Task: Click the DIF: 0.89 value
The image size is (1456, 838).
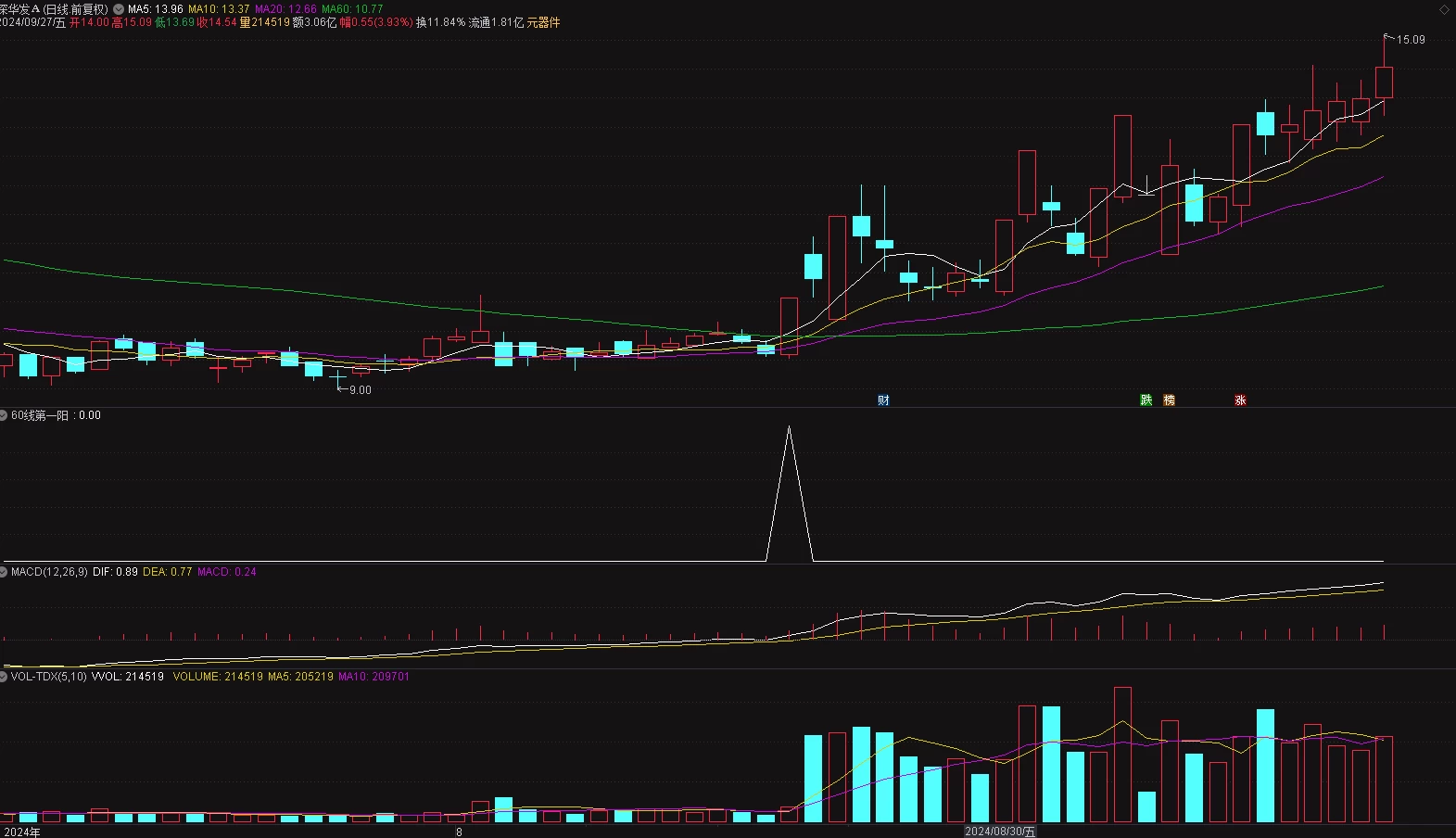Action: click(x=115, y=572)
